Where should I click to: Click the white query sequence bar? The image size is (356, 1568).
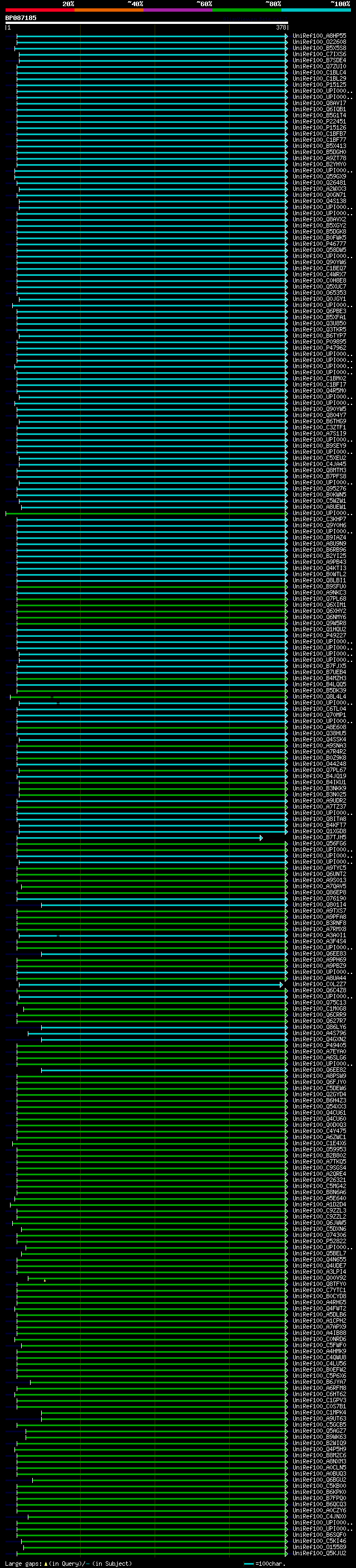[146, 23]
